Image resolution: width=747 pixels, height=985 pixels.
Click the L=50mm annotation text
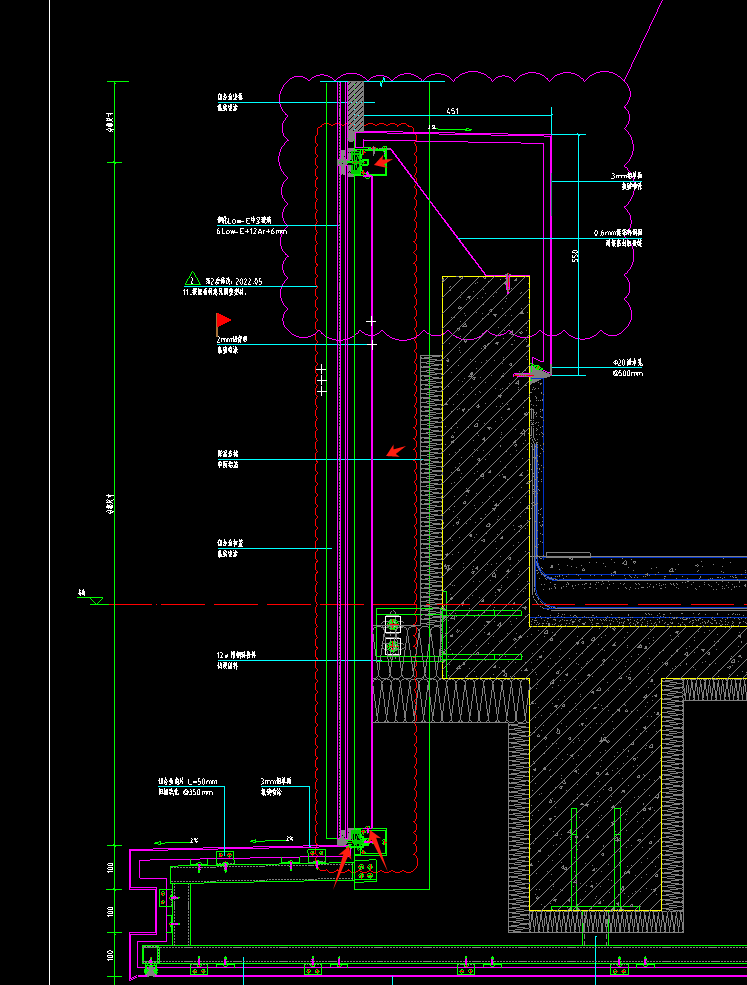point(188,782)
